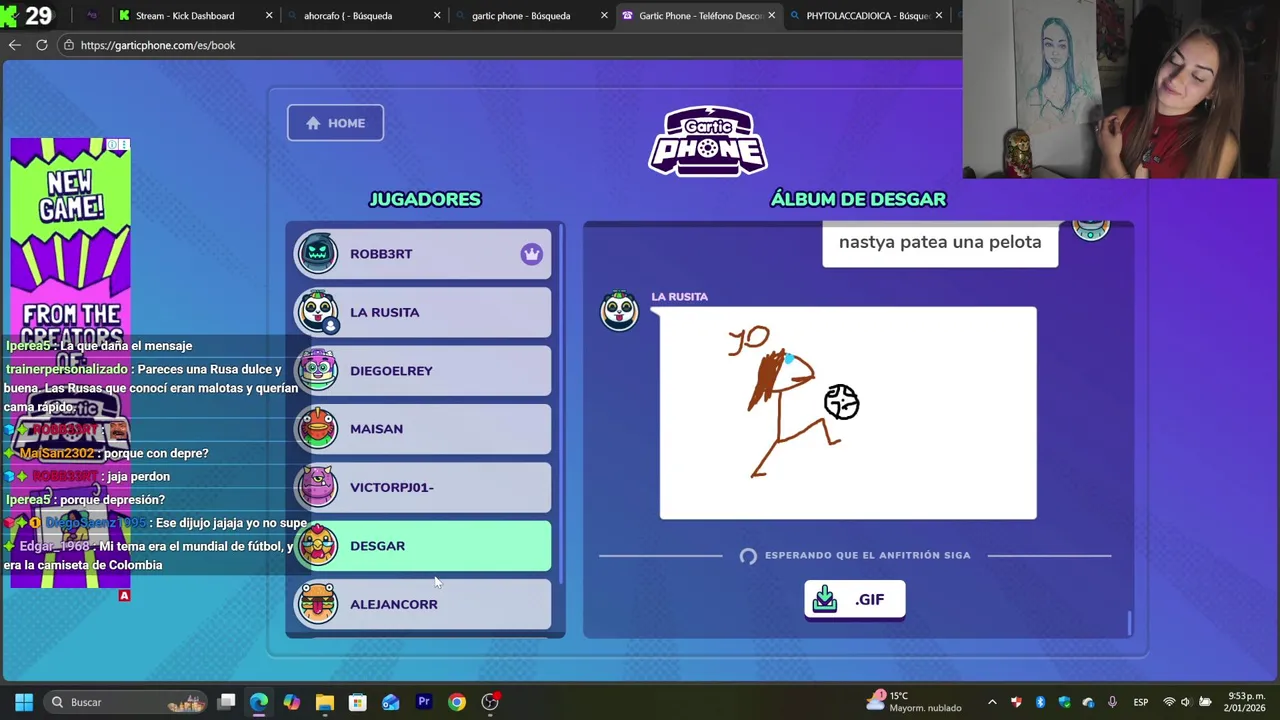Screen dimensions: 1280x720
Task: Open the Windows Start menu
Action: pos(24,702)
